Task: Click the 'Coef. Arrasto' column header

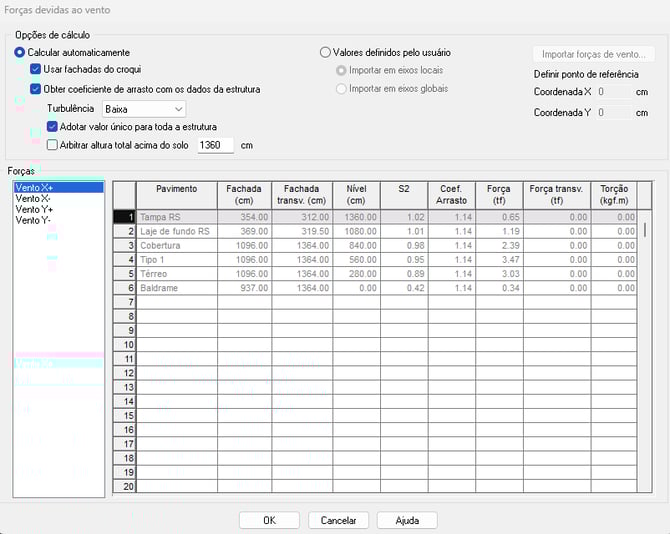Action: 449,194
